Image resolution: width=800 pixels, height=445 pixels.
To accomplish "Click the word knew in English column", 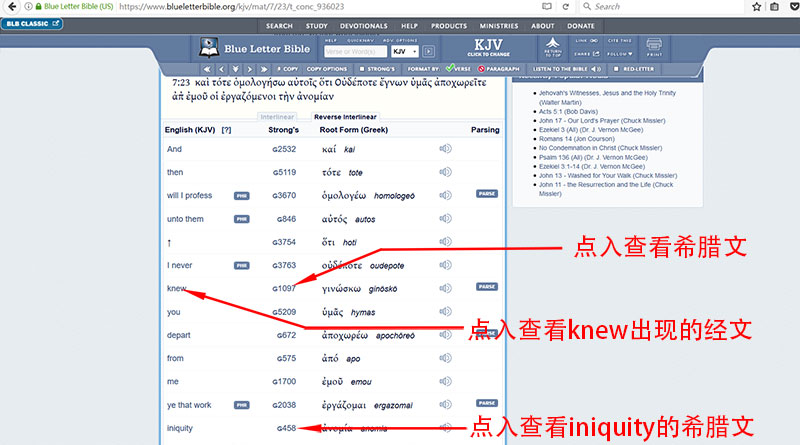I will point(177,288).
